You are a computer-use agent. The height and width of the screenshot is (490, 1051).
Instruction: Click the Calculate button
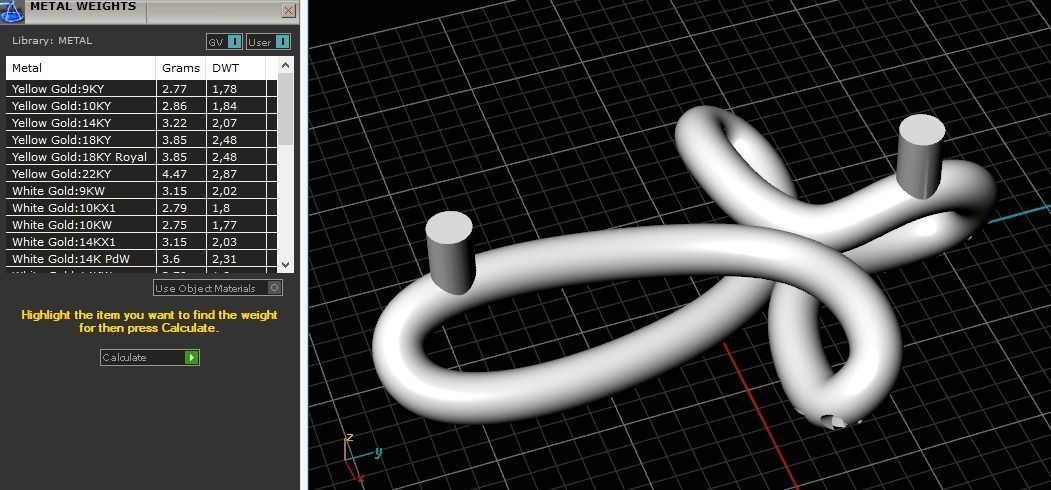(149, 357)
